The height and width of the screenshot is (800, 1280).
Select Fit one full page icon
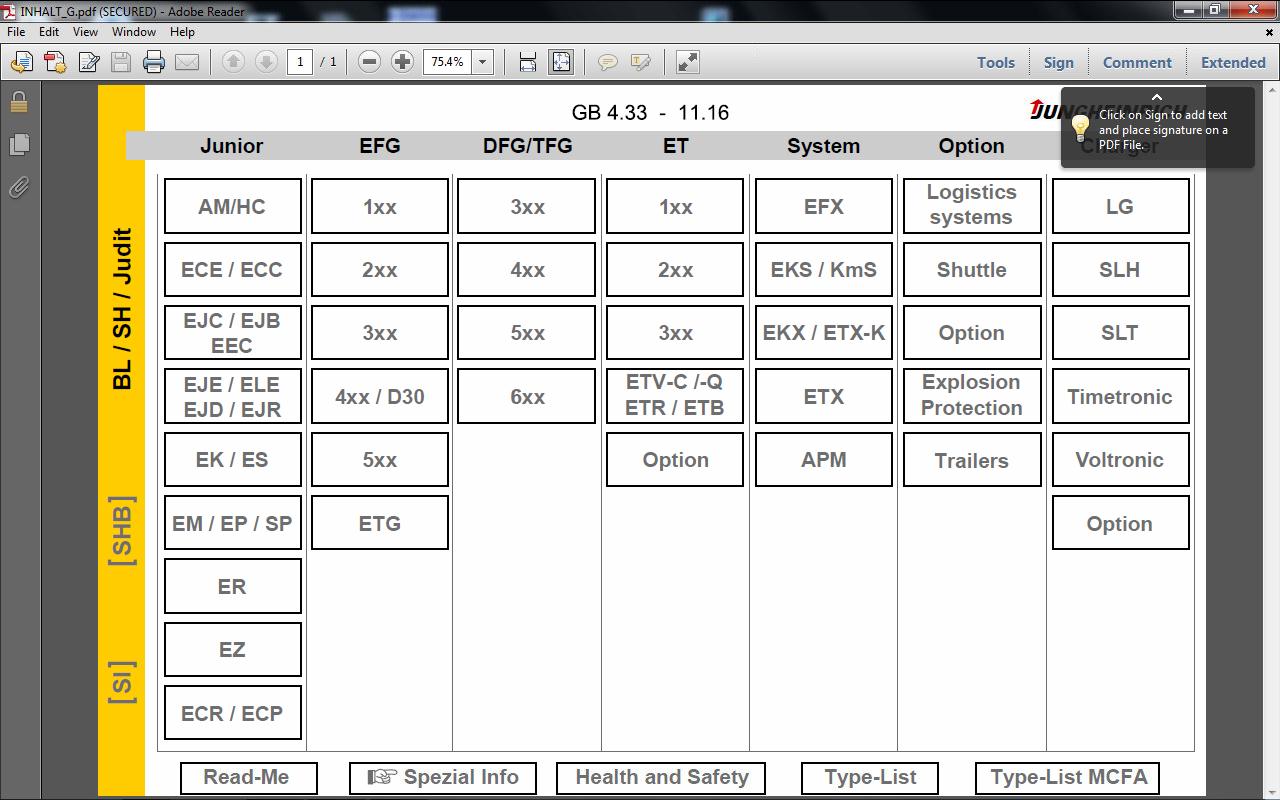click(x=561, y=62)
